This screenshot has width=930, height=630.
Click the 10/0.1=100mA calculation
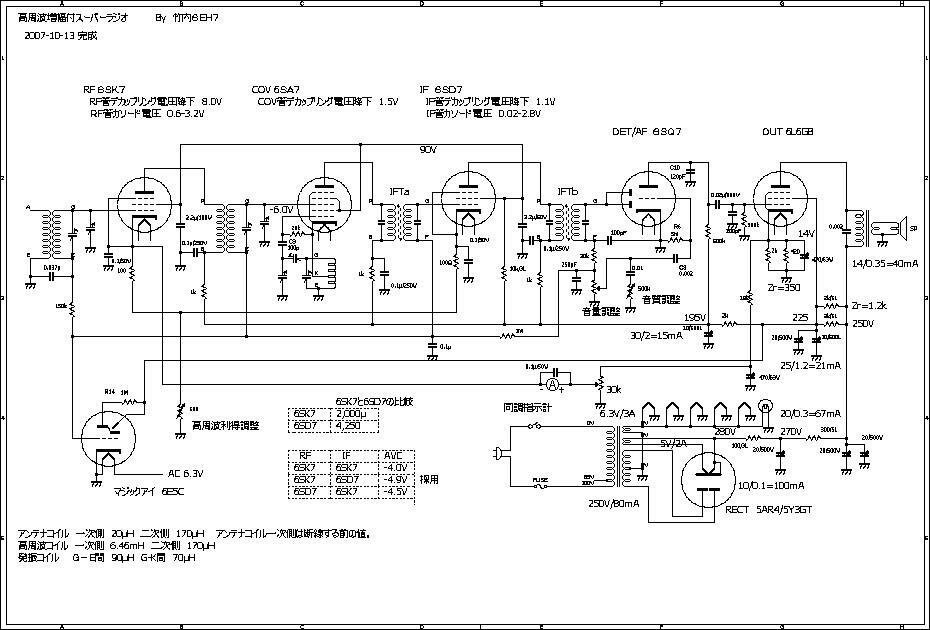point(771,485)
